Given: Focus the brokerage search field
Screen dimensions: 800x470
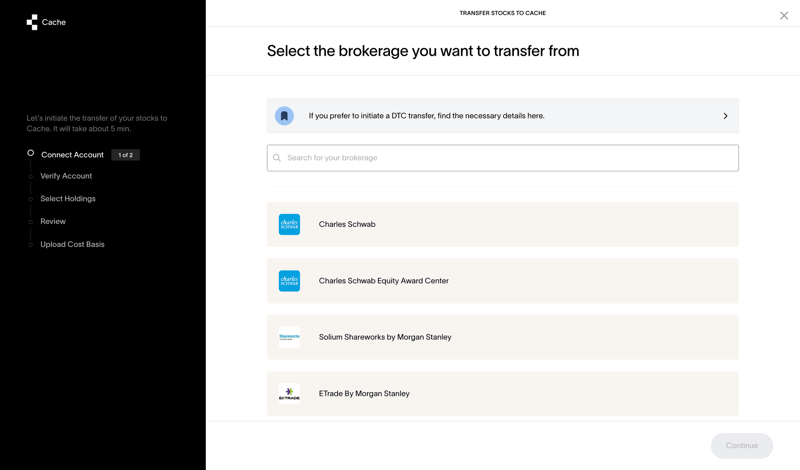Looking at the screenshot, I should click(x=510, y=158).
